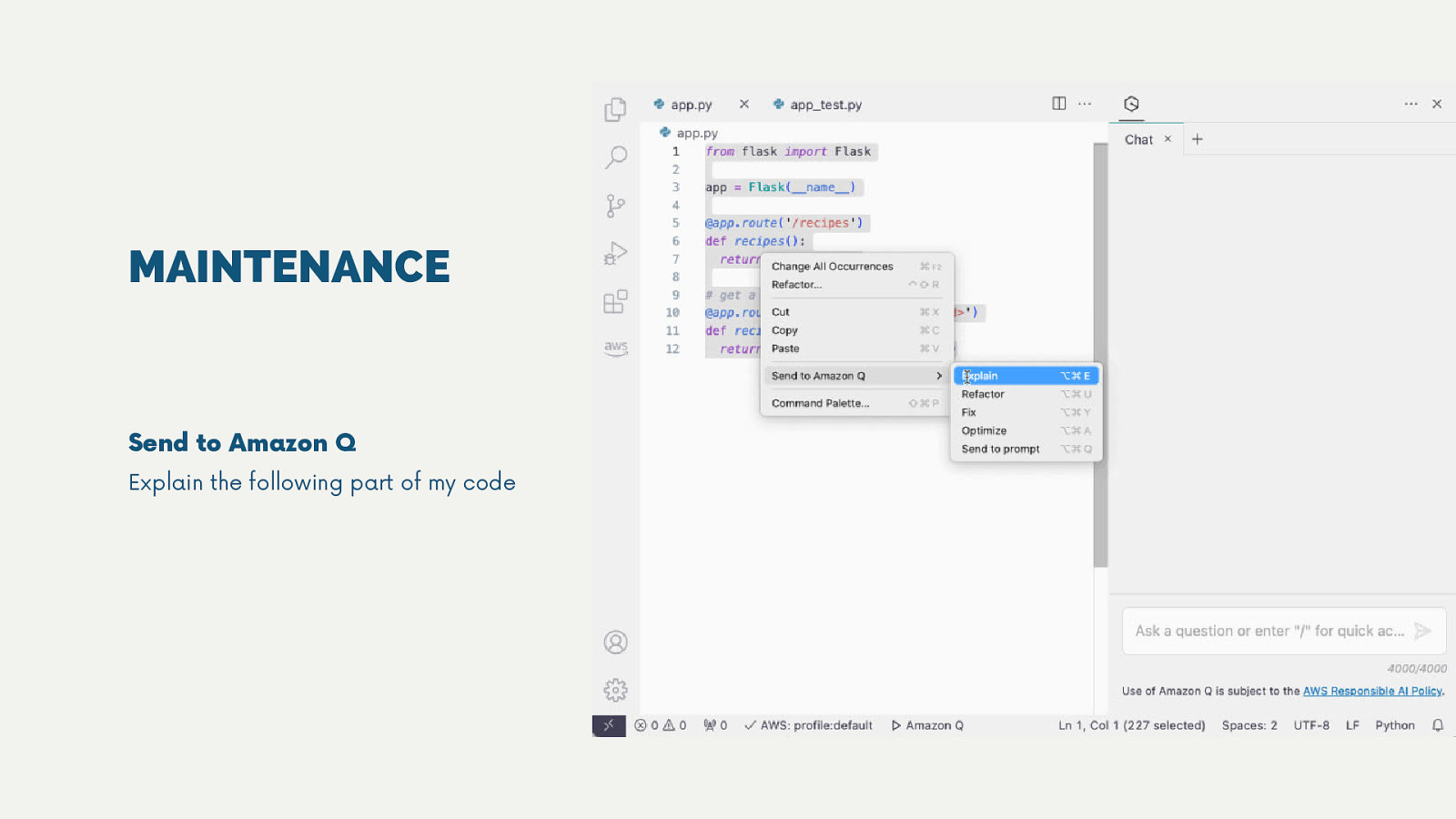Viewport: 1456px width, 819px height.
Task: Switch to the app.py tab
Action: tap(692, 105)
